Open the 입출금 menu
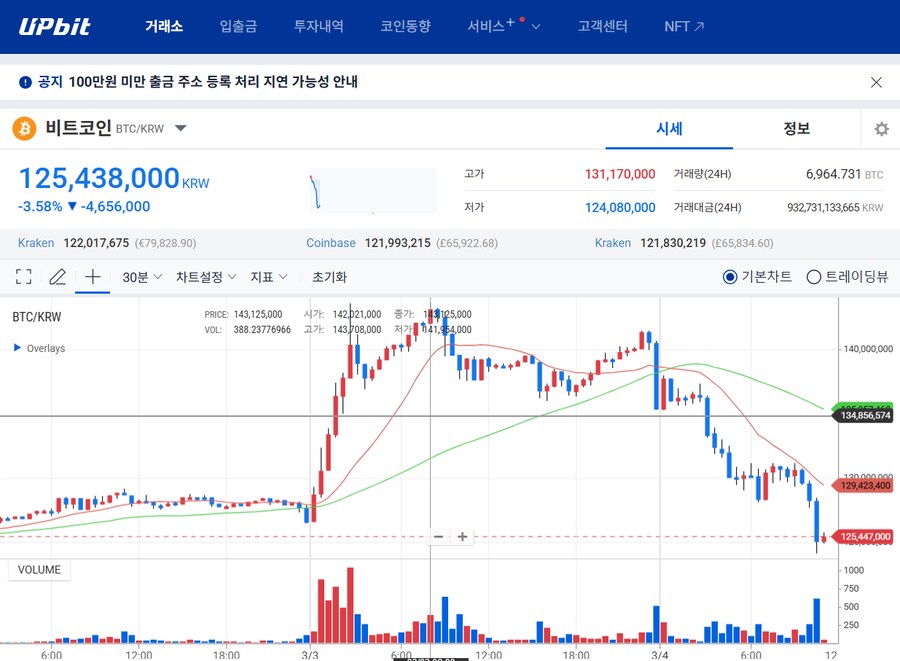Screen dimensions: 900x661 [x=237, y=26]
